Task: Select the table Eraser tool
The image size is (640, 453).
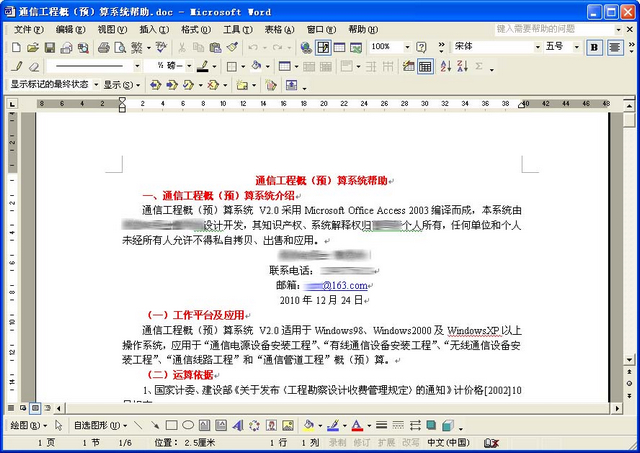Action: tap(34, 66)
